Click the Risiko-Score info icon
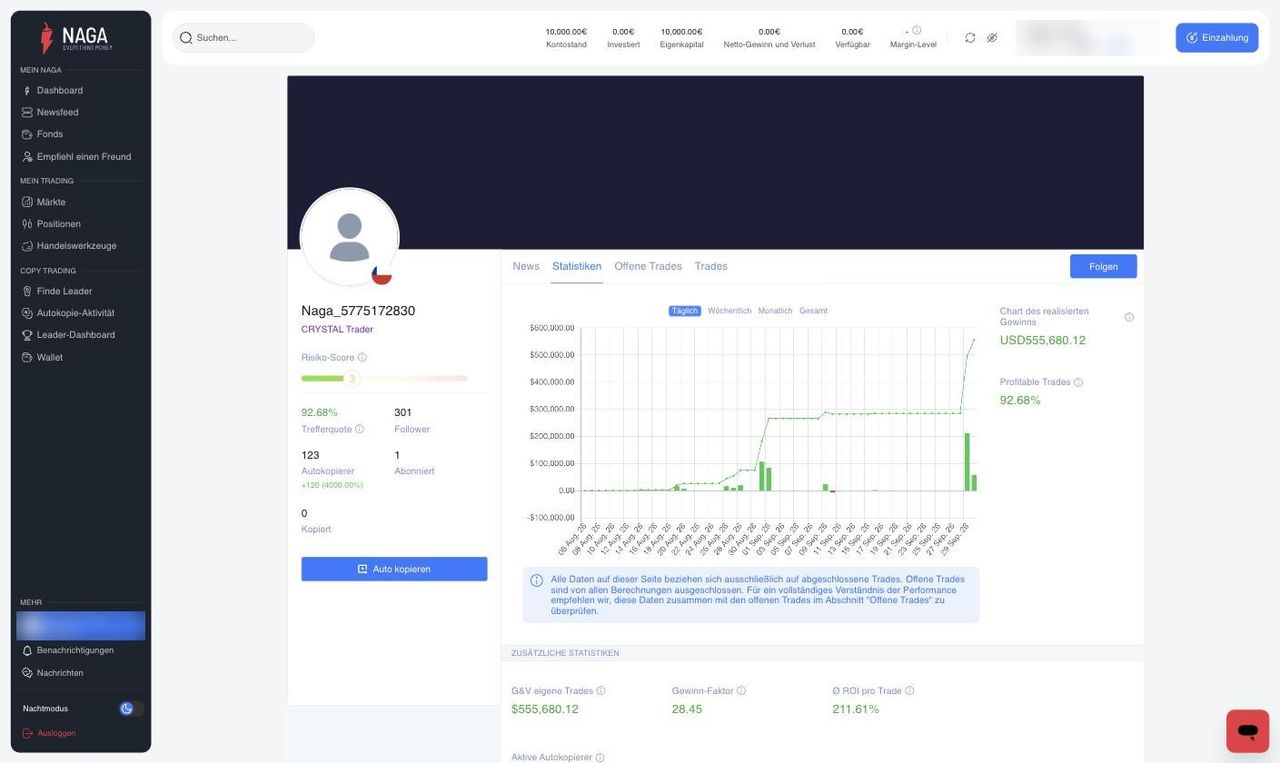The width and height of the screenshot is (1280, 763). click(362, 357)
